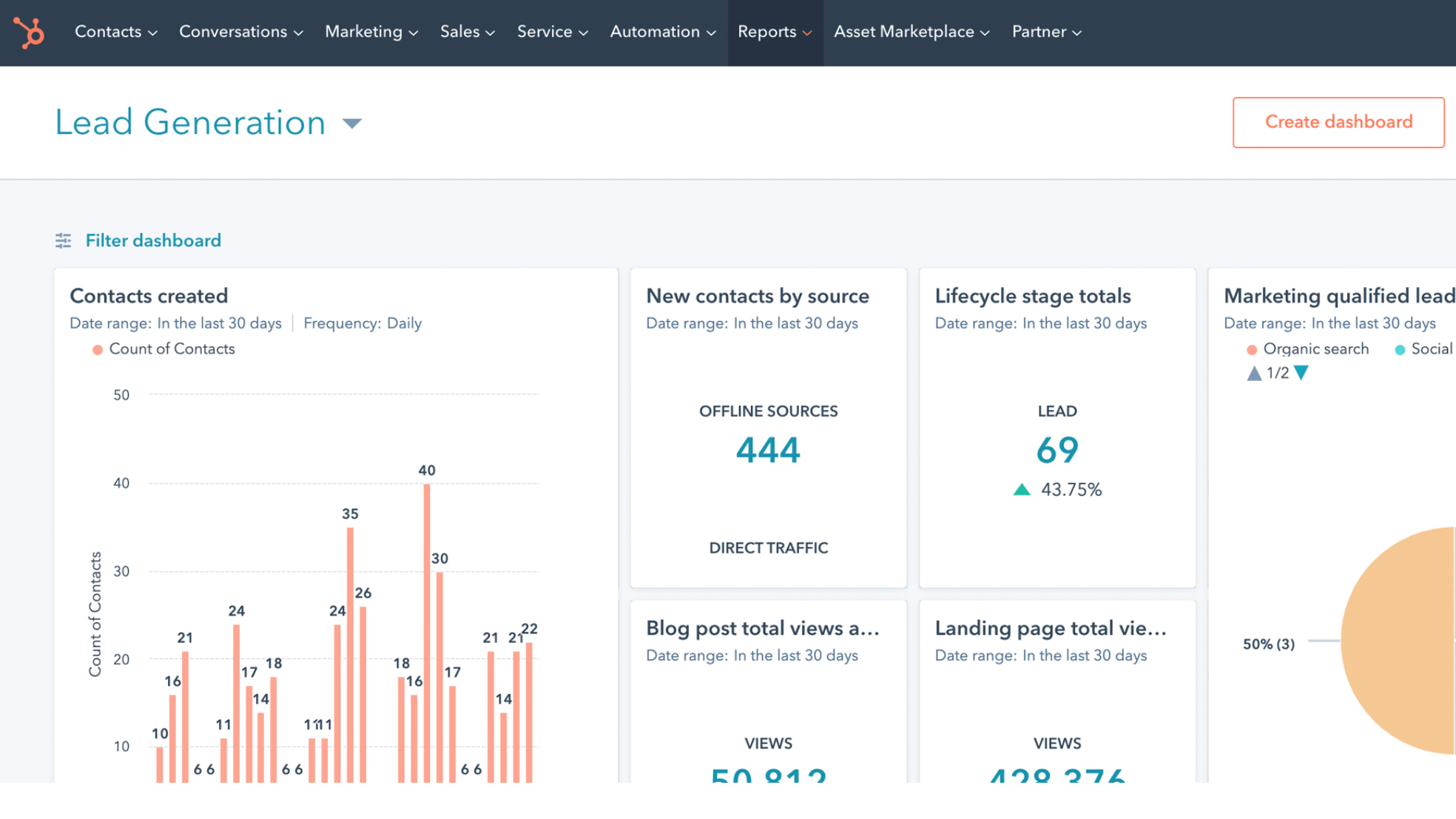Expand the Automation nav dropdown
Viewport: 1456px width, 819px height.
point(663,32)
